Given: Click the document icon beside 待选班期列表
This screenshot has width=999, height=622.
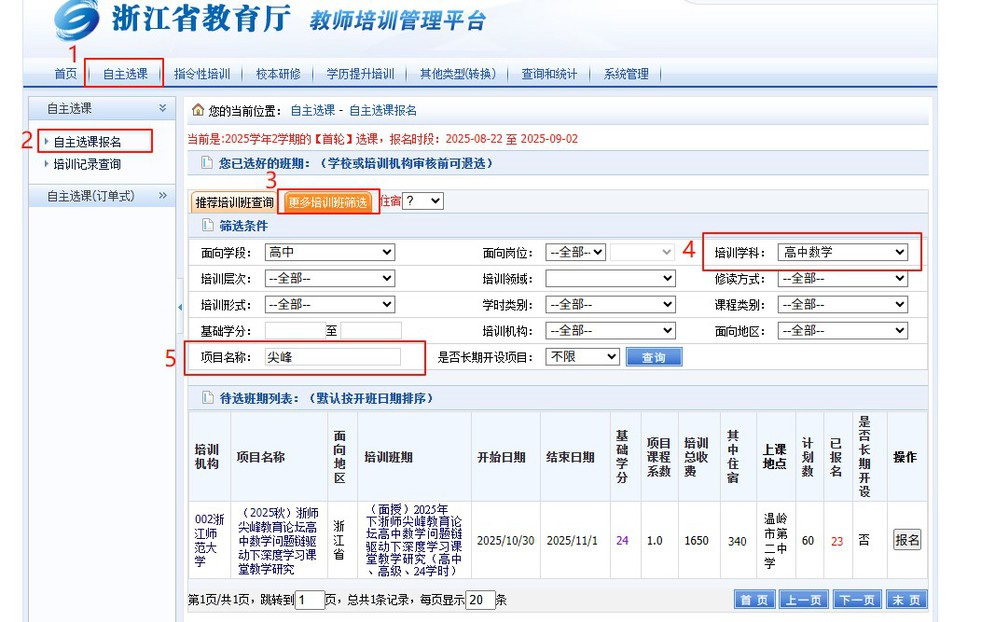Looking at the screenshot, I should [206, 398].
